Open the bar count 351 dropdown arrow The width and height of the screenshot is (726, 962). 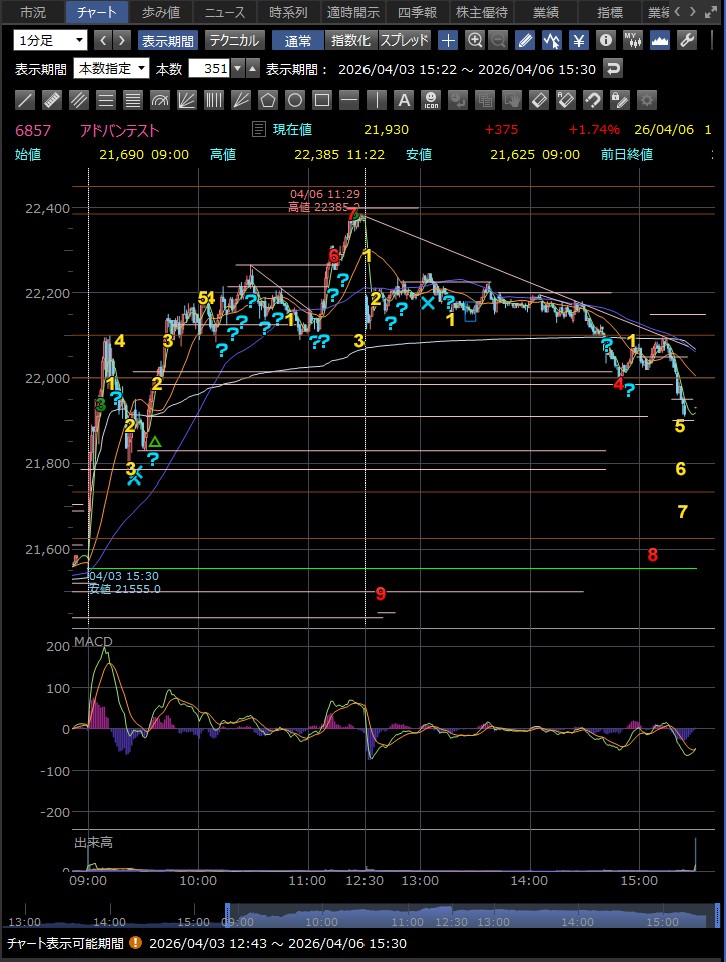pos(237,69)
